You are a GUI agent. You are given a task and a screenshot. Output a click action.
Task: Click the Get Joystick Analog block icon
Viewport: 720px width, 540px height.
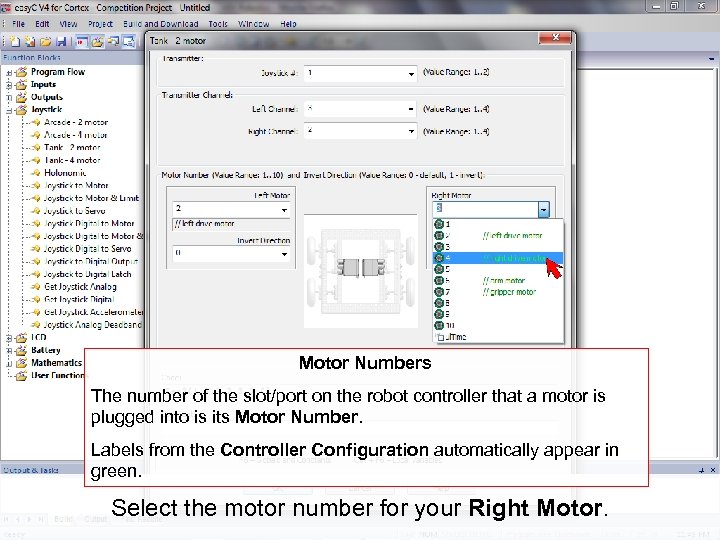(x=36, y=287)
